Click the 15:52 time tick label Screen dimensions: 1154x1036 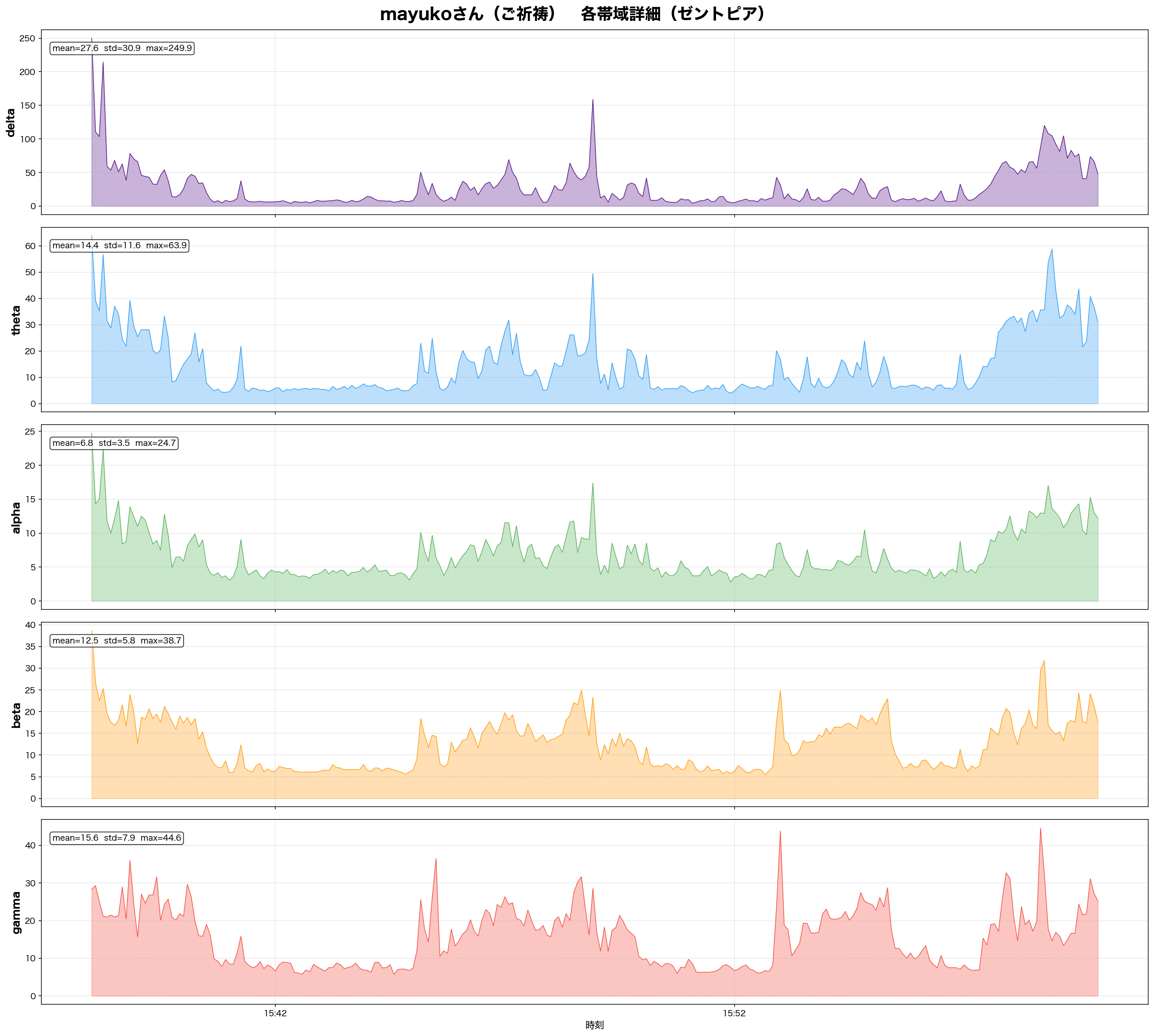pos(734,1013)
